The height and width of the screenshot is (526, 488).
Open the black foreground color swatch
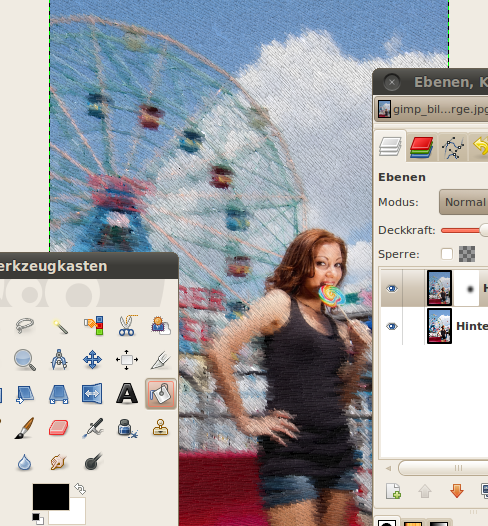coord(51,496)
